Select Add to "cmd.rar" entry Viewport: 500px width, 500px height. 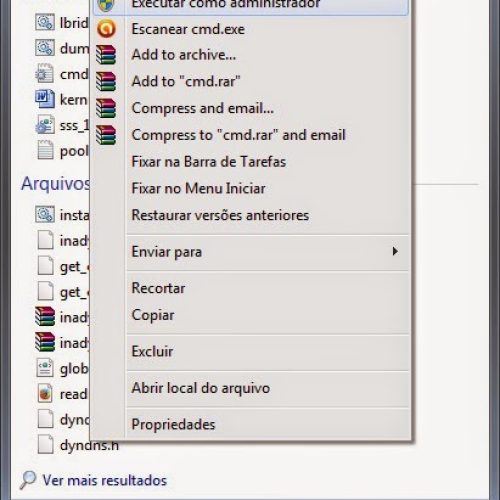tap(251, 82)
